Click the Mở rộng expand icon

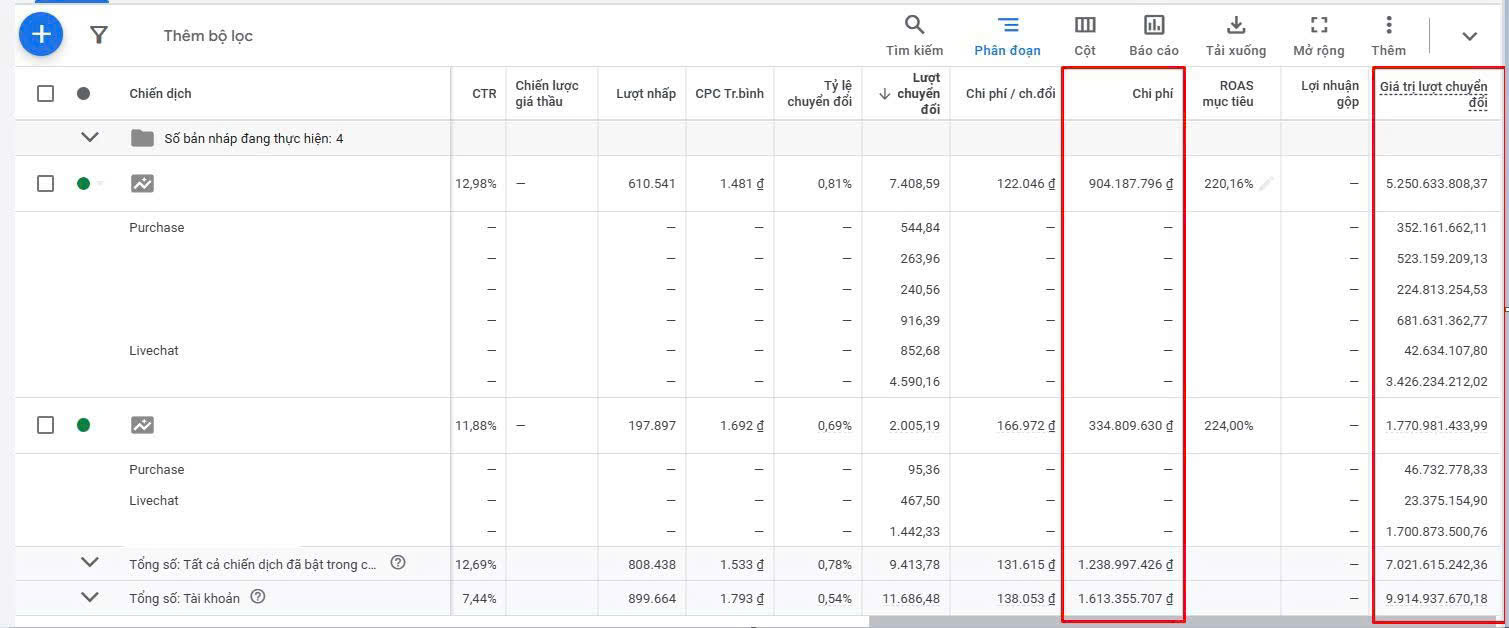pyautogui.click(x=1318, y=35)
